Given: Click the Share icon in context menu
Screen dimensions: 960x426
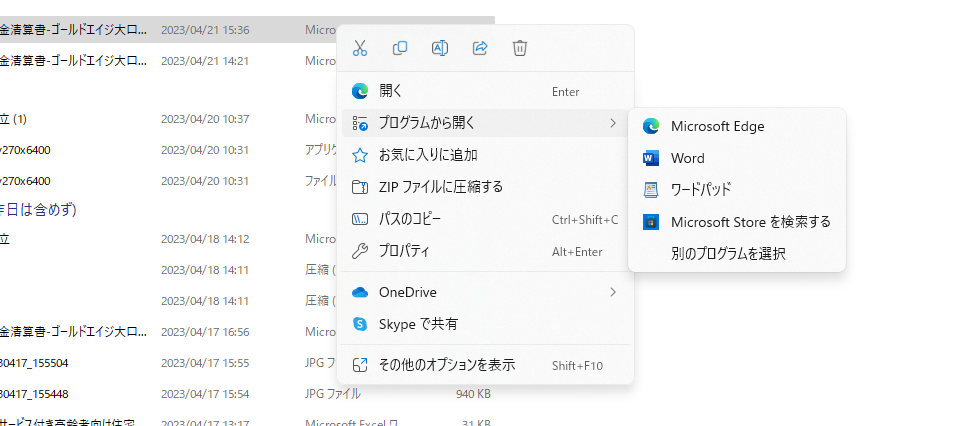Looking at the screenshot, I should click(x=480, y=48).
